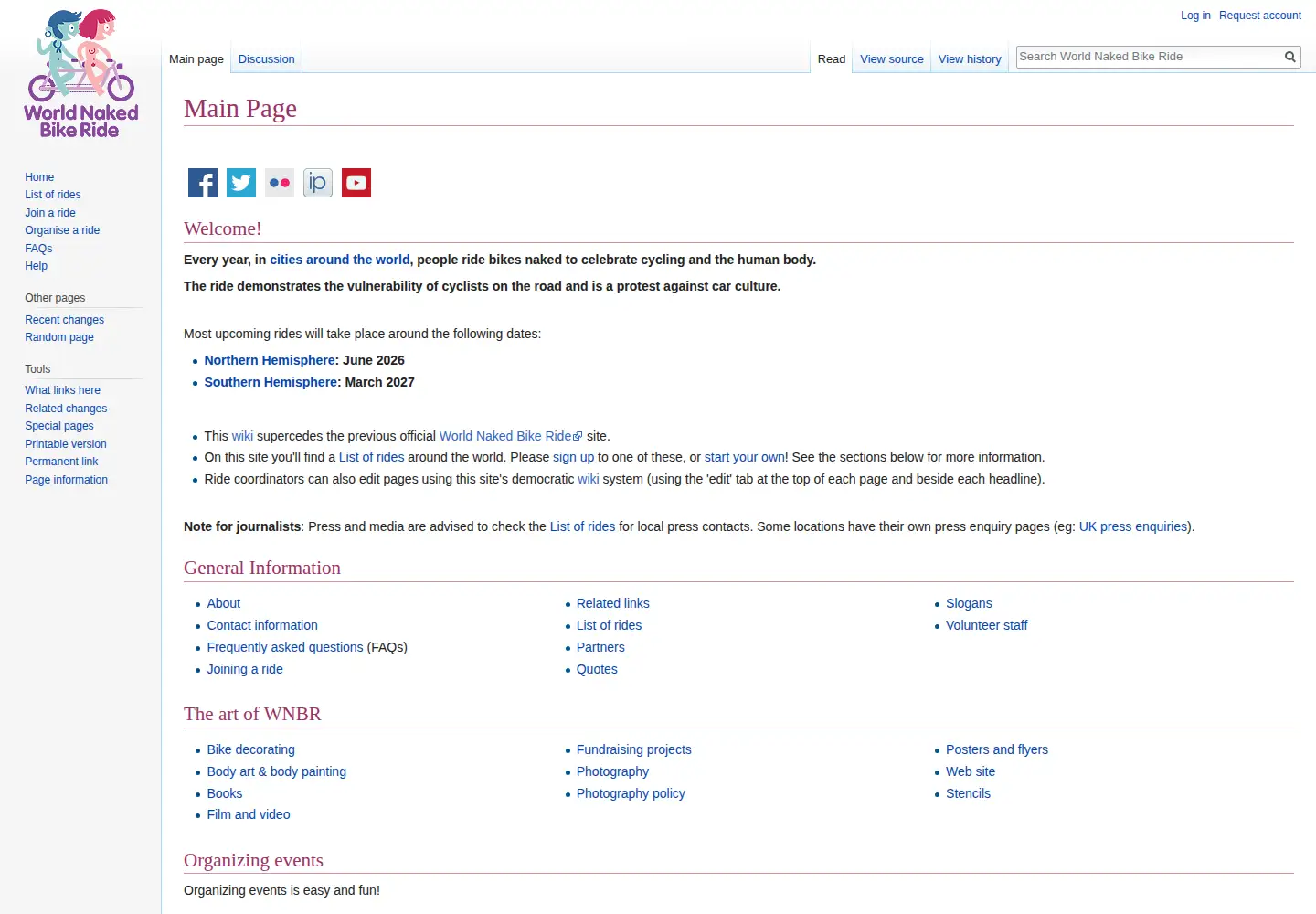1316x914 pixels.
Task: Click the 'sign up' link
Action: coord(573,457)
